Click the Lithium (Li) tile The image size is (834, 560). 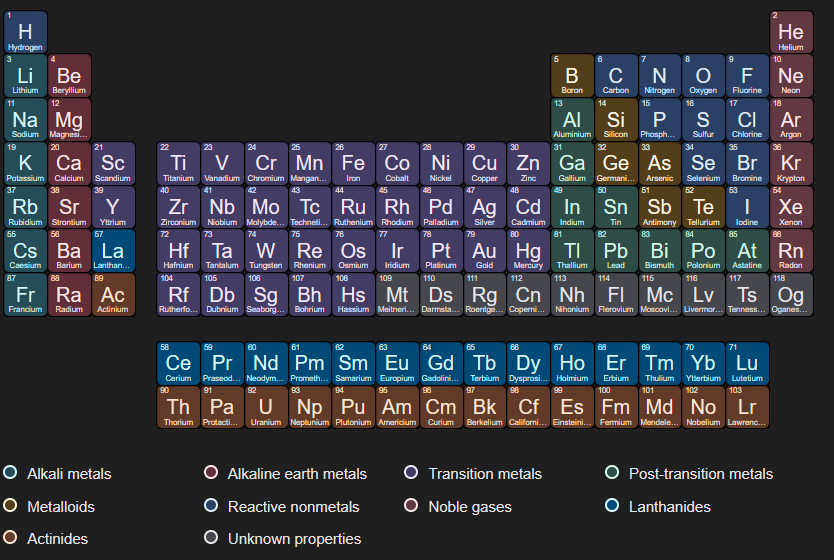[x=26, y=76]
